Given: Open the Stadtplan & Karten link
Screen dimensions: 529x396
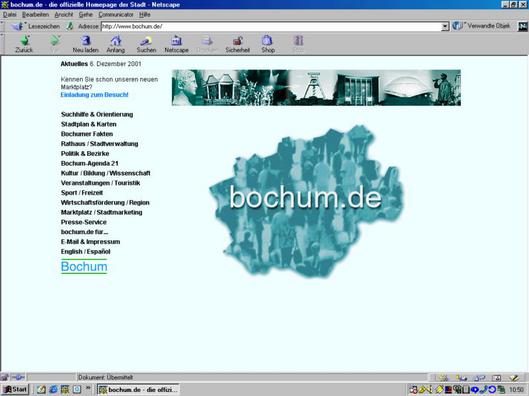Looking at the screenshot, I should (89, 124).
